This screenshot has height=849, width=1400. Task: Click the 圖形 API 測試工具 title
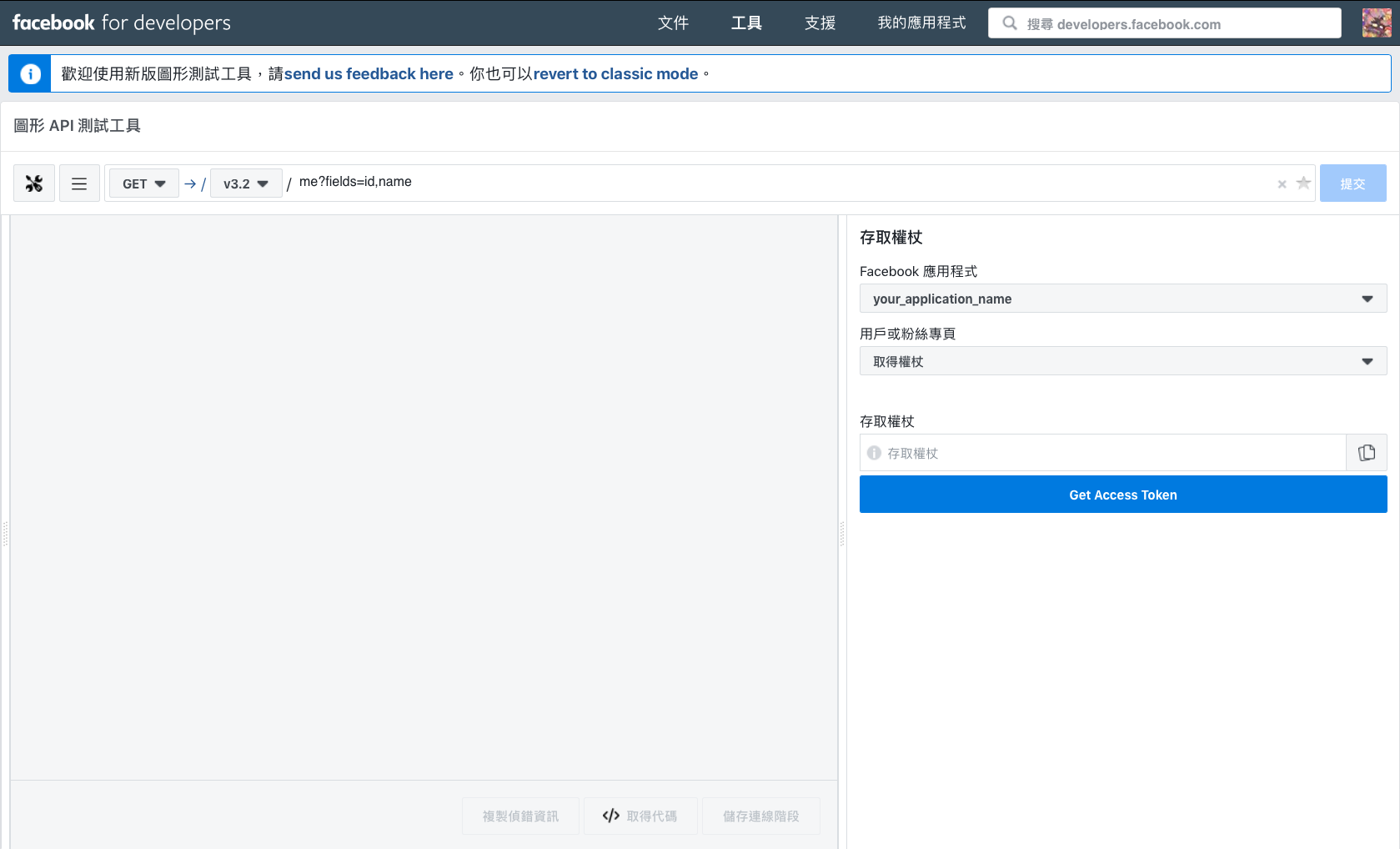pyautogui.click(x=78, y=126)
